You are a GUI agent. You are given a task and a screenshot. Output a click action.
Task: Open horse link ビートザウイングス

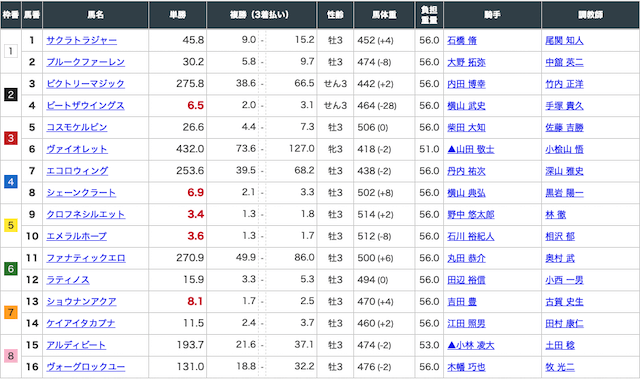tap(85, 106)
